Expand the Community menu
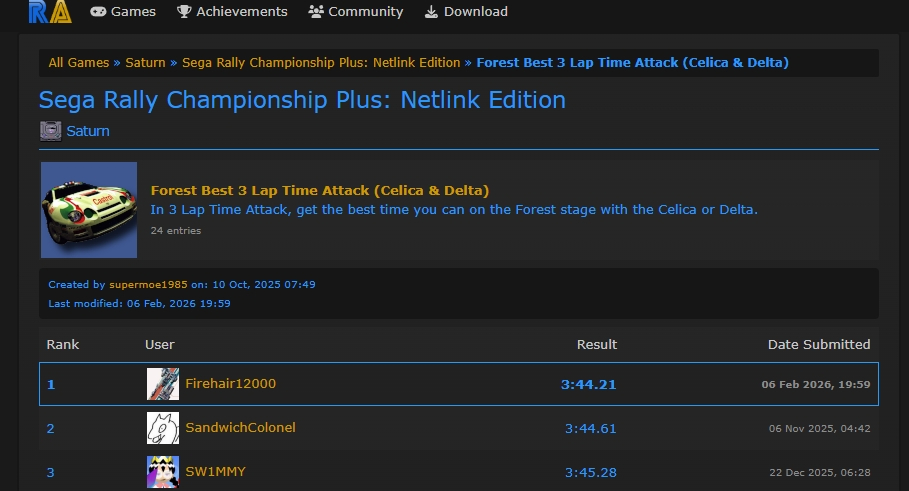The image size is (909, 491). coord(356,12)
